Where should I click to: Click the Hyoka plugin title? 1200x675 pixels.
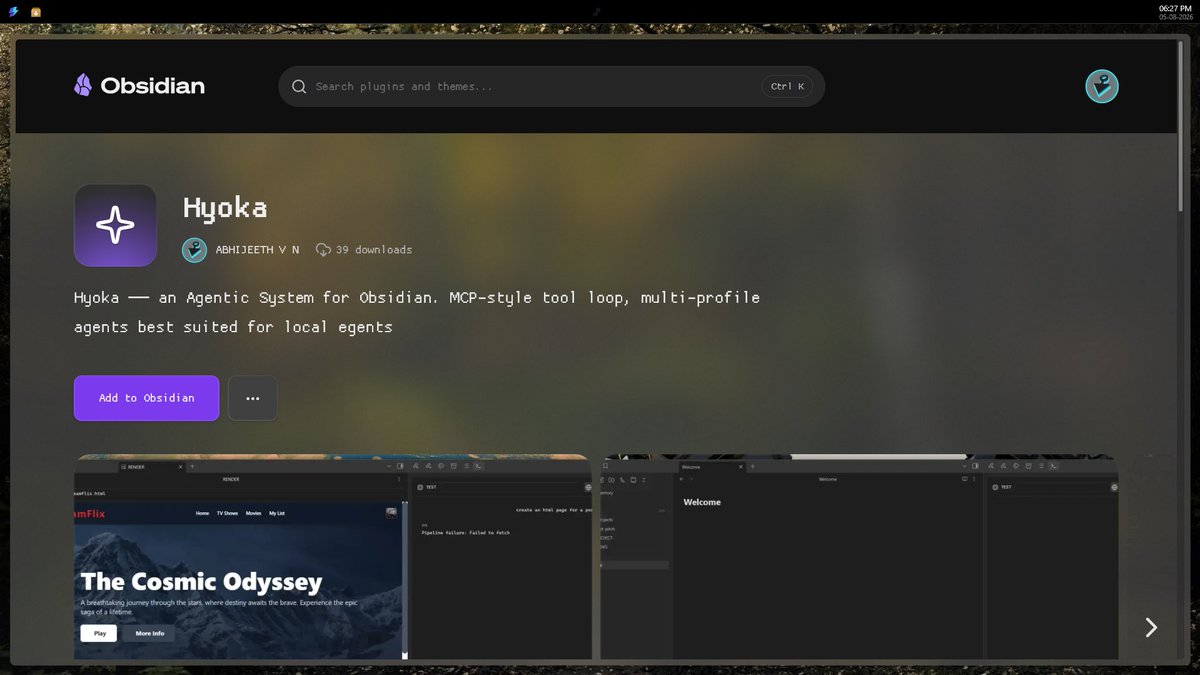(x=225, y=208)
